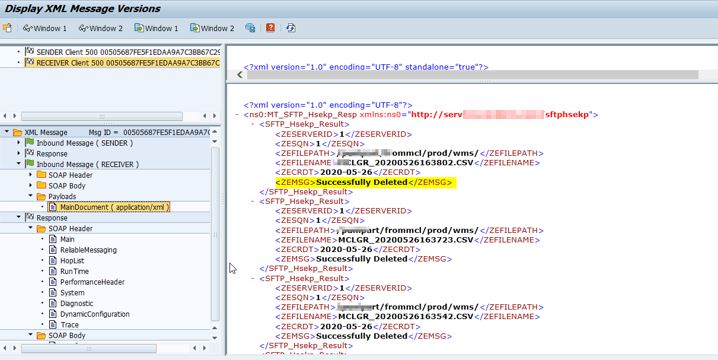Expand SOAP Header under Inbound Message RECEIVER
The image size is (718, 360).
[31, 175]
